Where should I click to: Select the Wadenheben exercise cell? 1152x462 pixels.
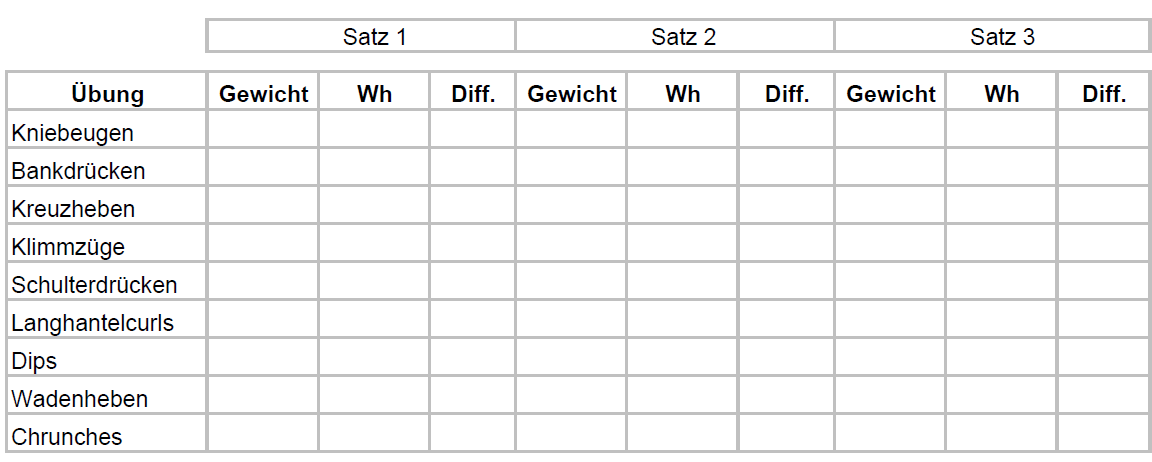pos(80,398)
